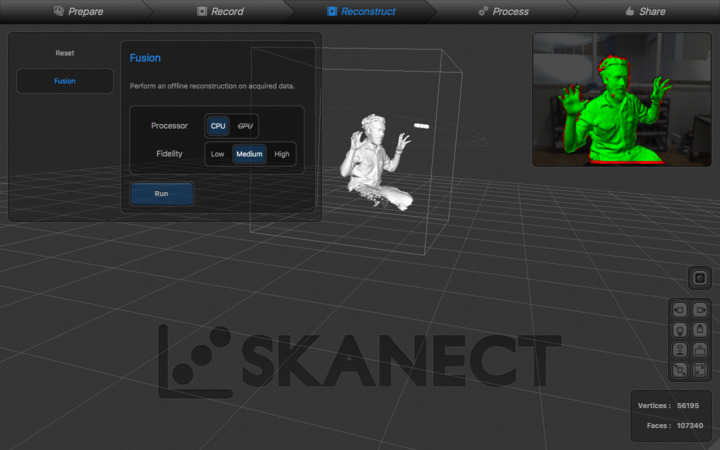This screenshot has width=720, height=450.
Task: Select the view icon with up arrow
Action: pyautogui.click(x=699, y=330)
